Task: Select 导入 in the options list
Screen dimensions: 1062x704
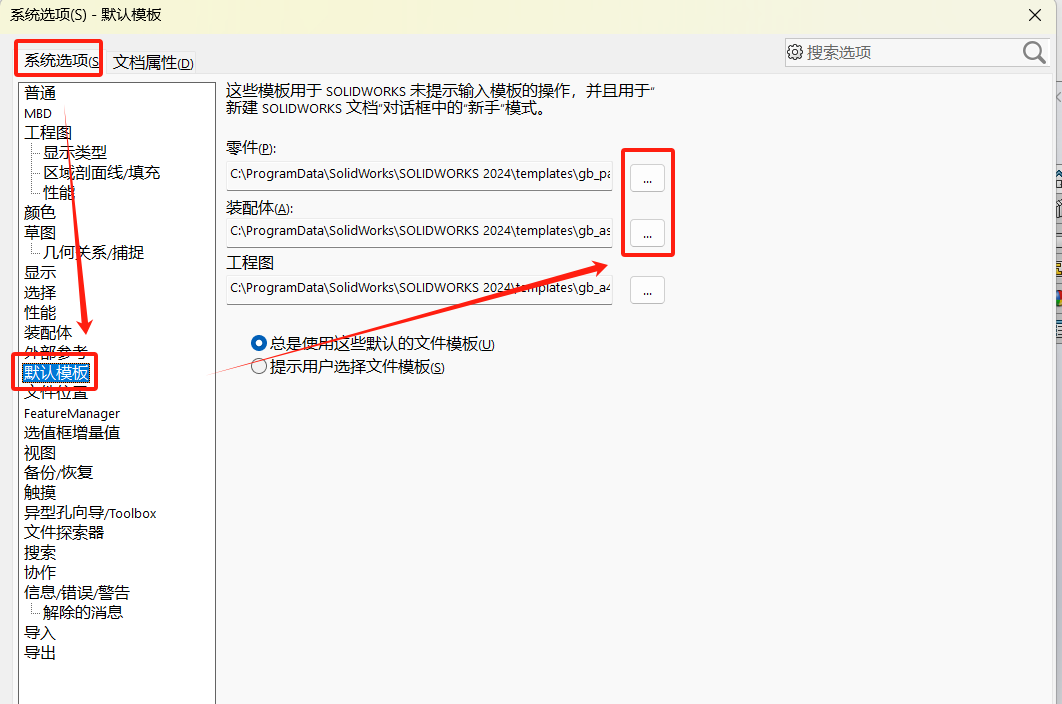Action: [x=40, y=633]
